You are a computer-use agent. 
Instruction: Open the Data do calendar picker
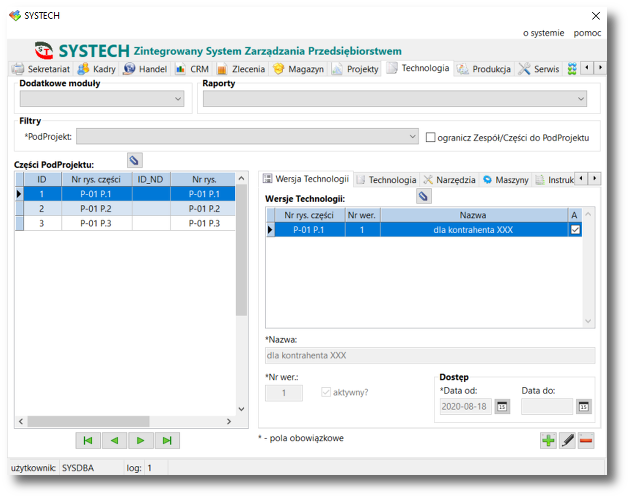[x=584, y=407]
